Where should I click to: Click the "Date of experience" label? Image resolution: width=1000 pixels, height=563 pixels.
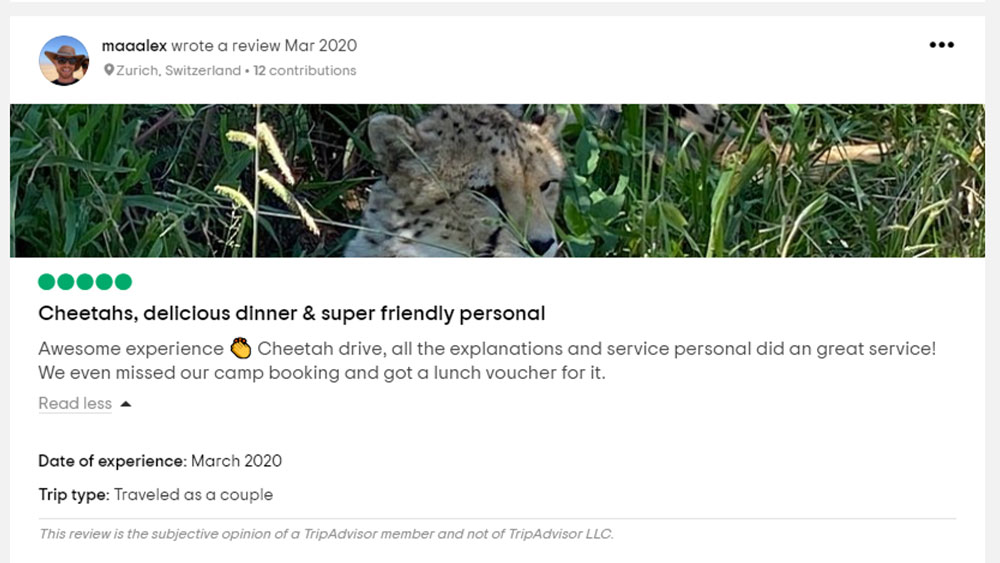coord(112,461)
